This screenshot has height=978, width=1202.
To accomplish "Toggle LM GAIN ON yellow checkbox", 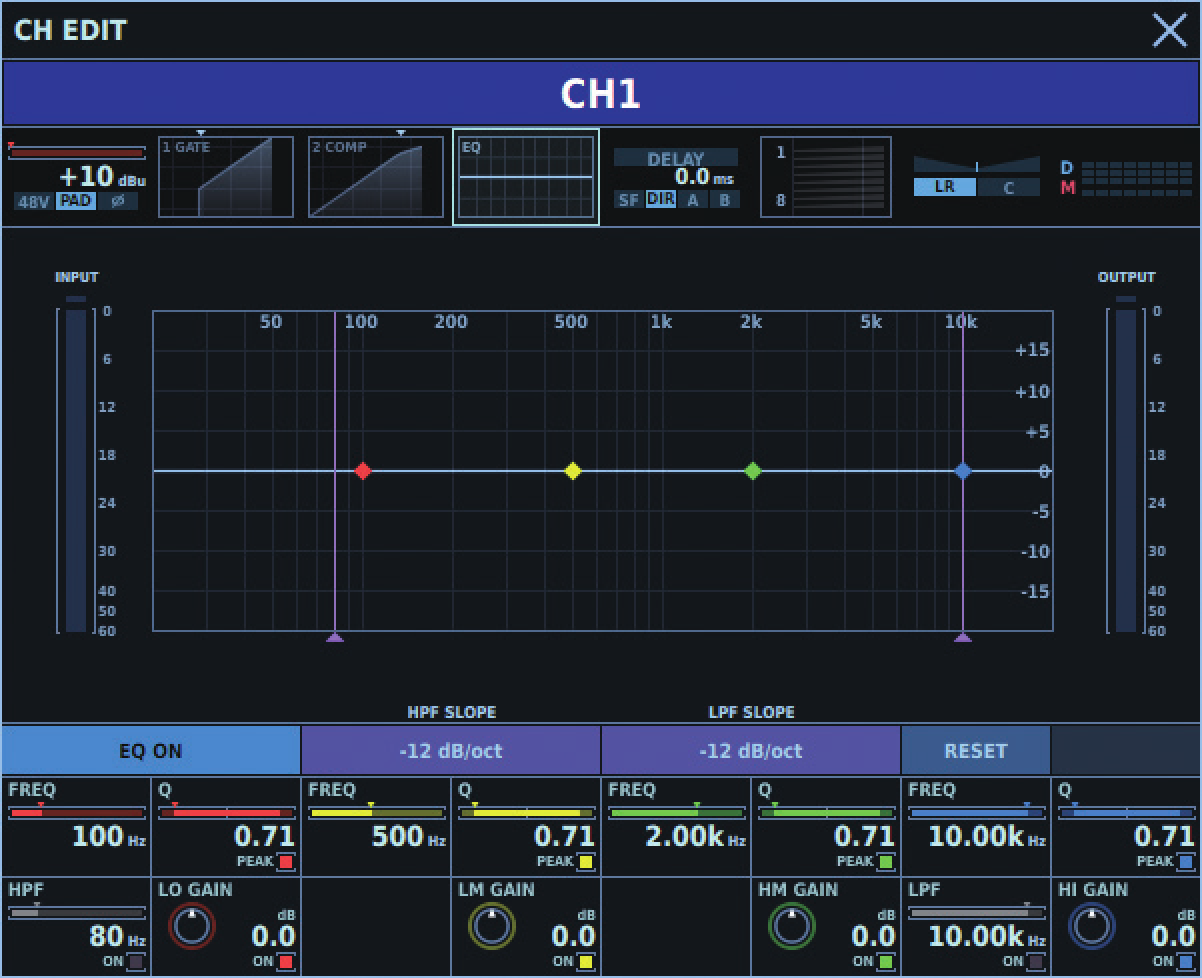I will (586, 961).
